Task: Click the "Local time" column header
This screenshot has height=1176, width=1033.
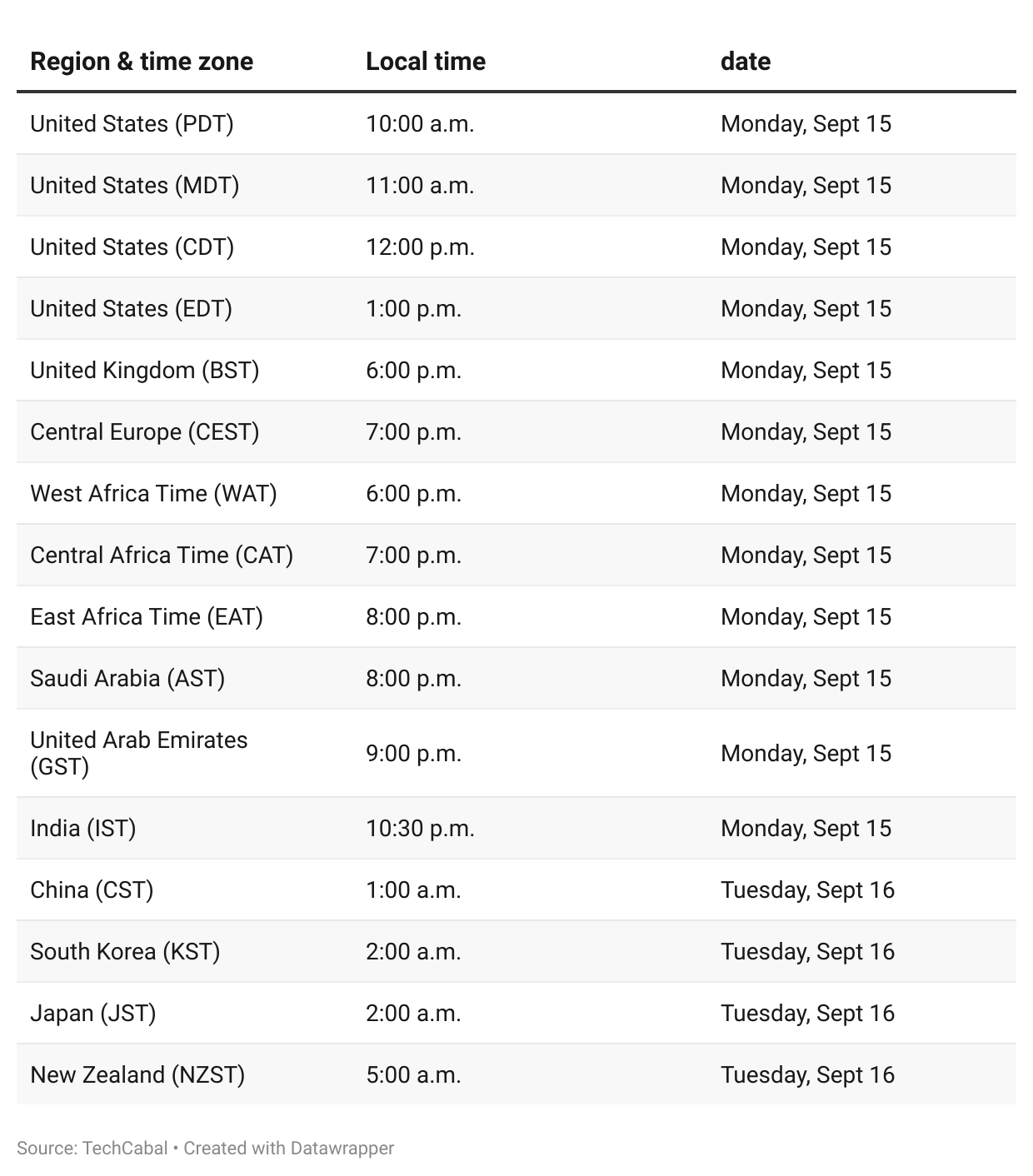Action: coord(425,62)
